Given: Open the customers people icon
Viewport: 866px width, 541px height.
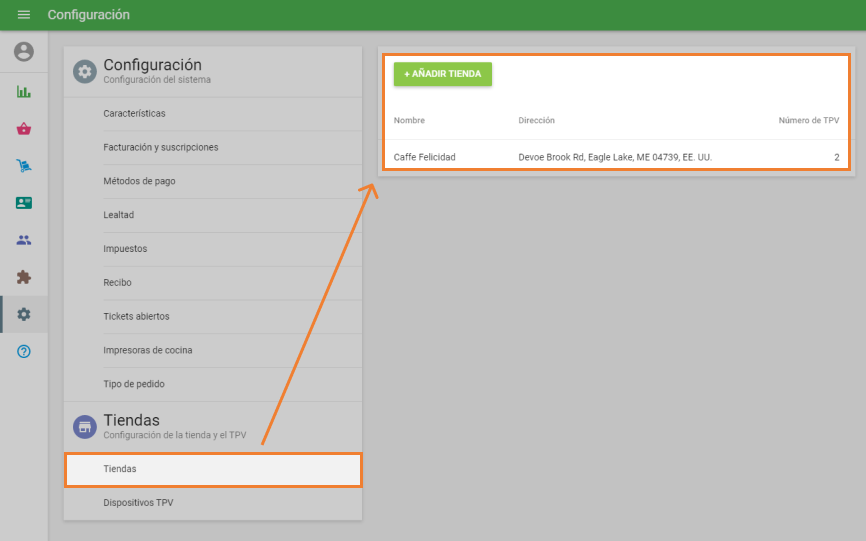Looking at the screenshot, I should point(24,240).
